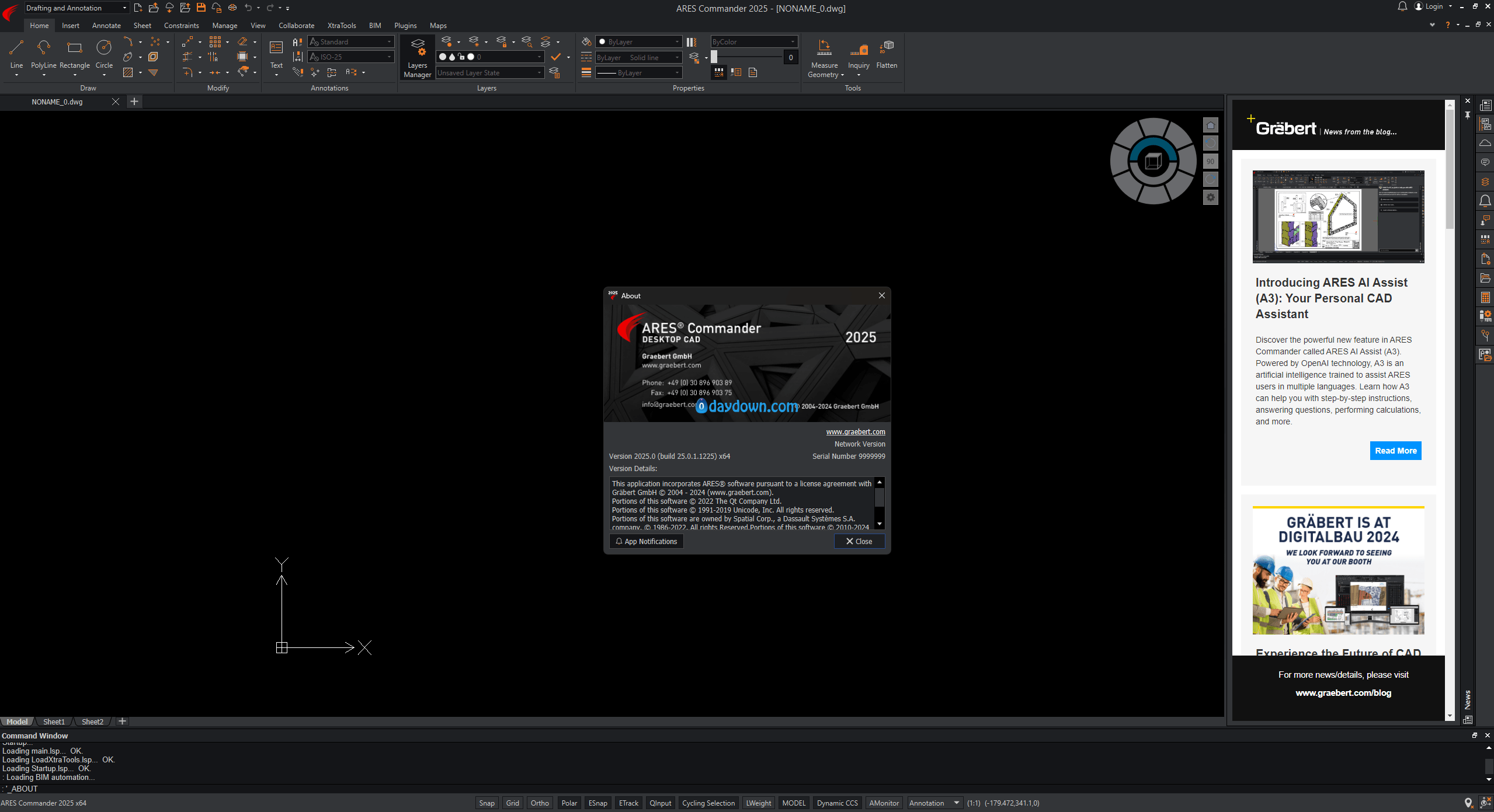Toggle ETrack in status bar
Viewport: 1494px width, 812px height.
pyautogui.click(x=628, y=803)
